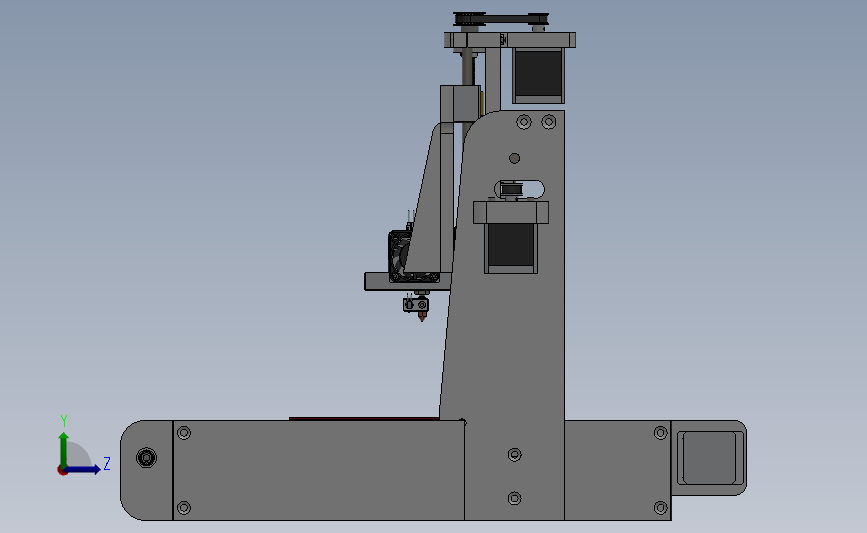The height and width of the screenshot is (533, 867).
Task: Select the upper screw near base's left end
Action: coord(184,433)
